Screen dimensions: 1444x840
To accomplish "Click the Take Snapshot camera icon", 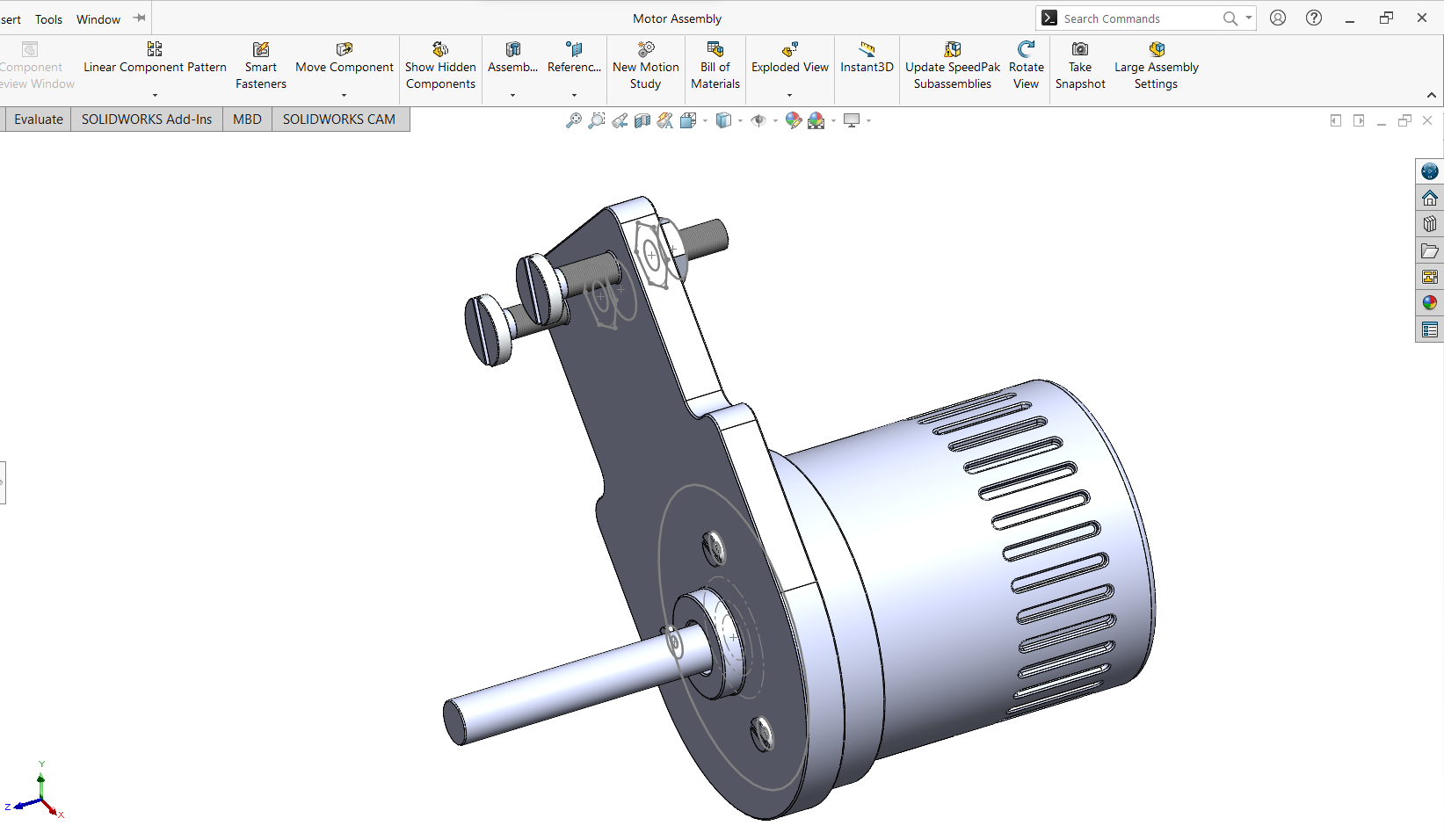I will [x=1080, y=66].
